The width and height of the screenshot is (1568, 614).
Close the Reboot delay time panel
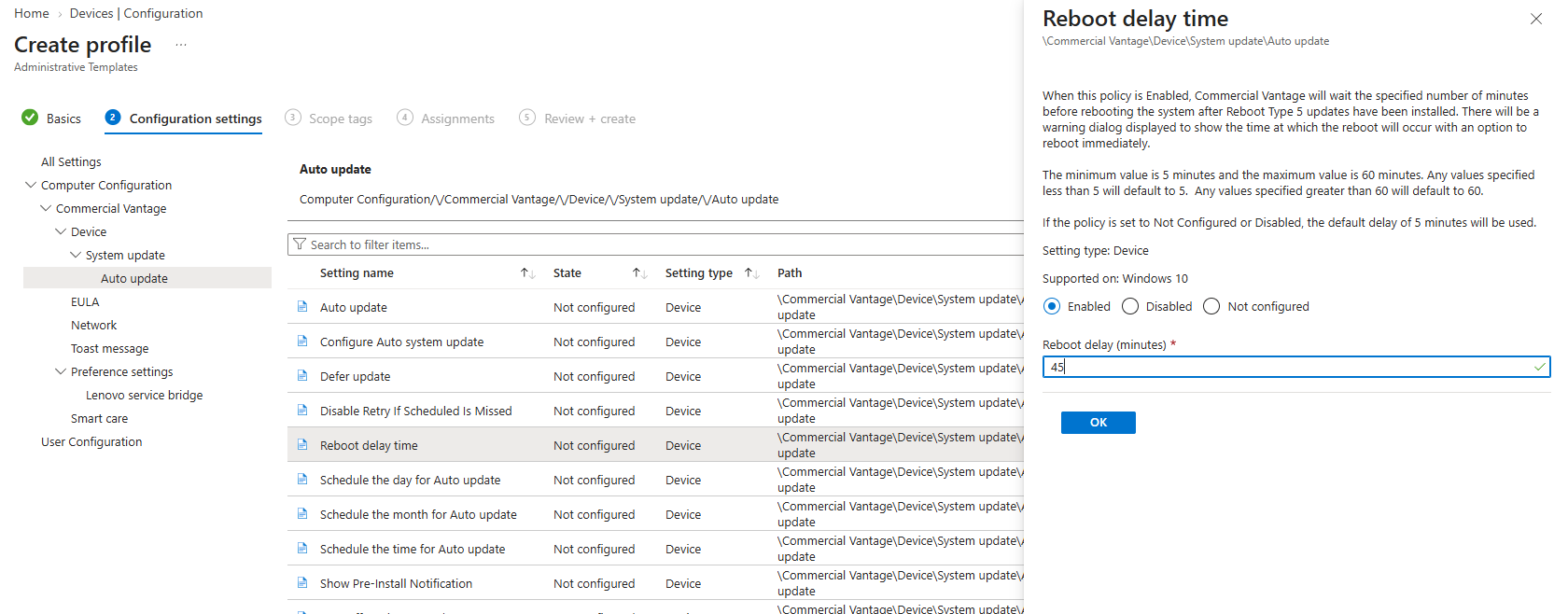pos(1536,19)
